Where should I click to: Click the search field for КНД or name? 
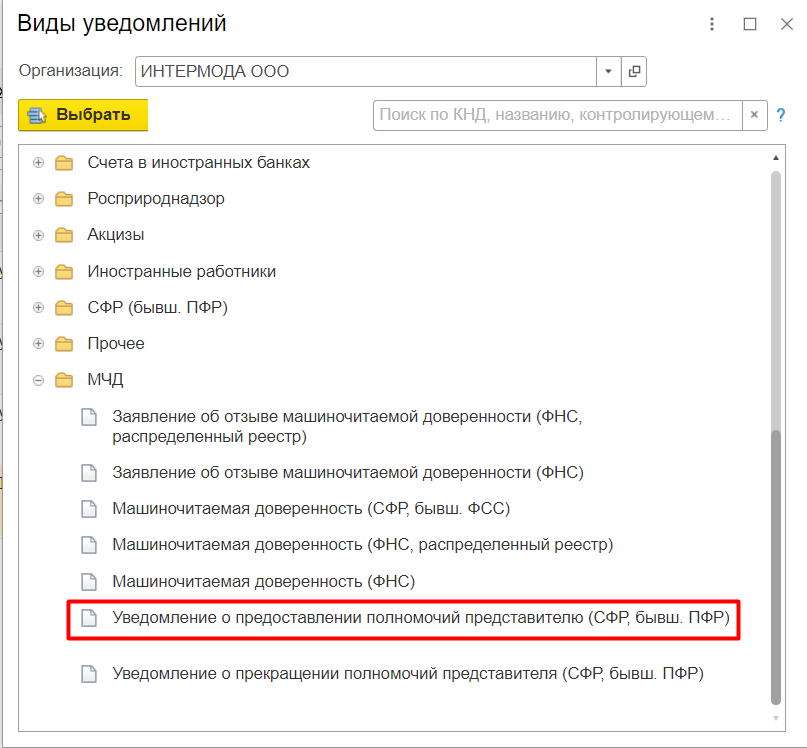558,115
